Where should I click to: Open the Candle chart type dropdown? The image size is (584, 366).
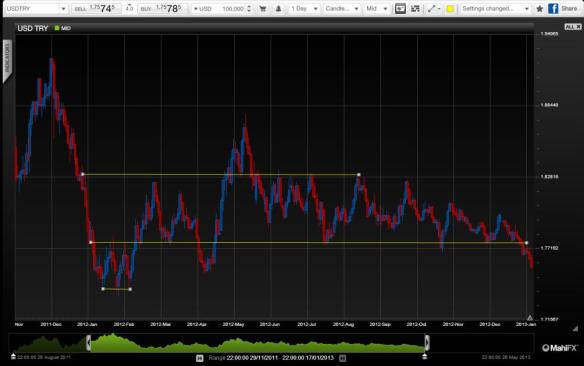click(x=342, y=9)
